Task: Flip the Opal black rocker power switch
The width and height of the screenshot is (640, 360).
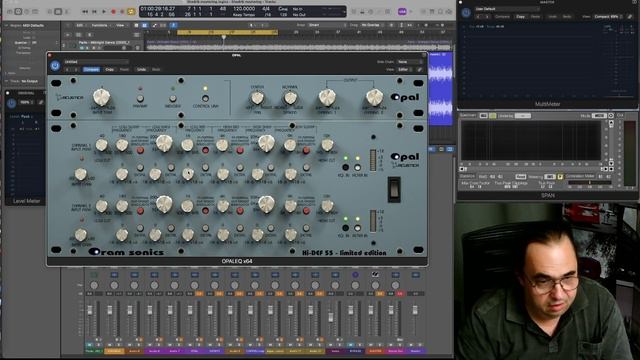Action: coord(394,189)
